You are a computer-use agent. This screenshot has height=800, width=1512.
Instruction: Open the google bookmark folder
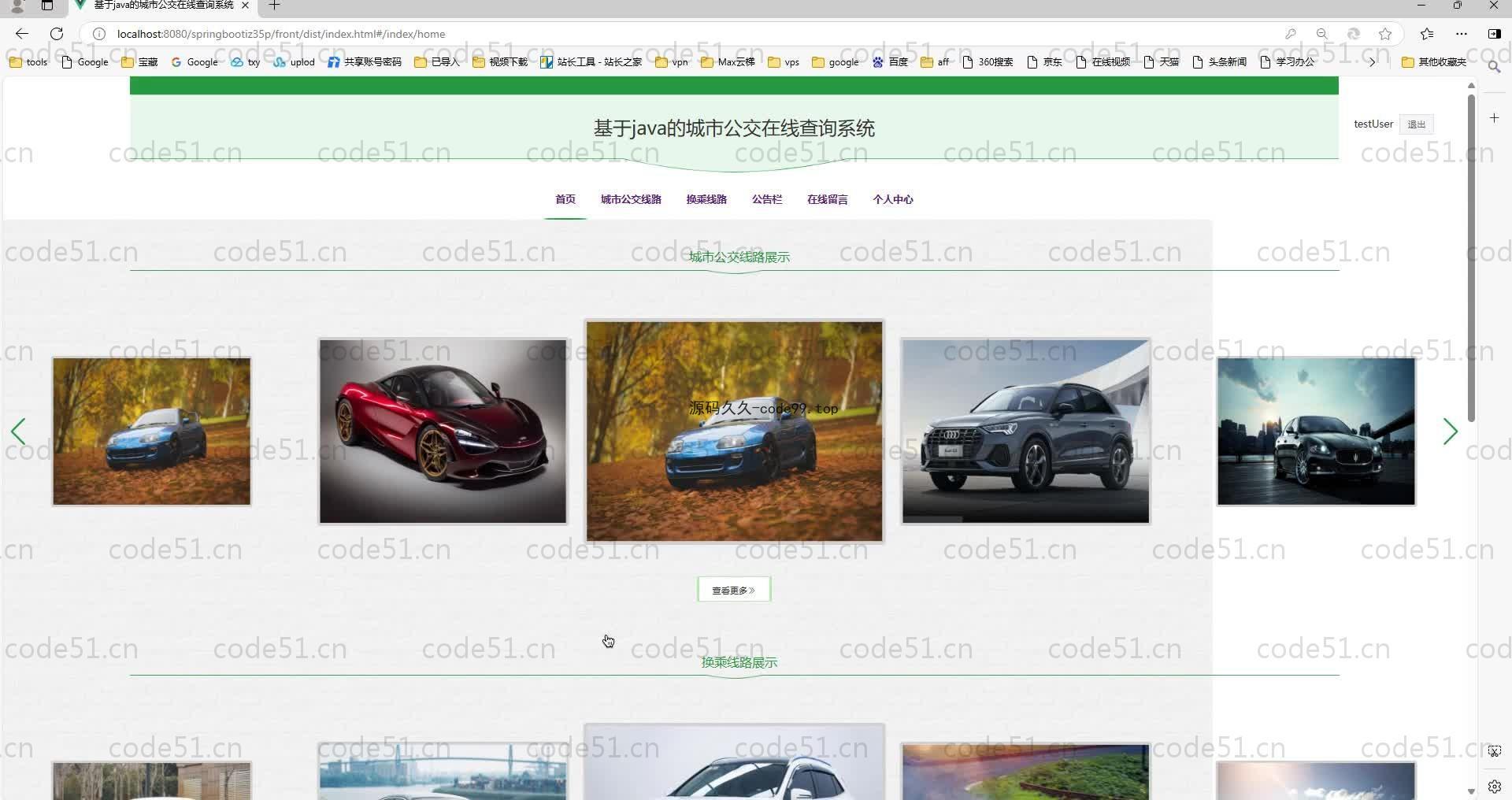[x=835, y=62]
